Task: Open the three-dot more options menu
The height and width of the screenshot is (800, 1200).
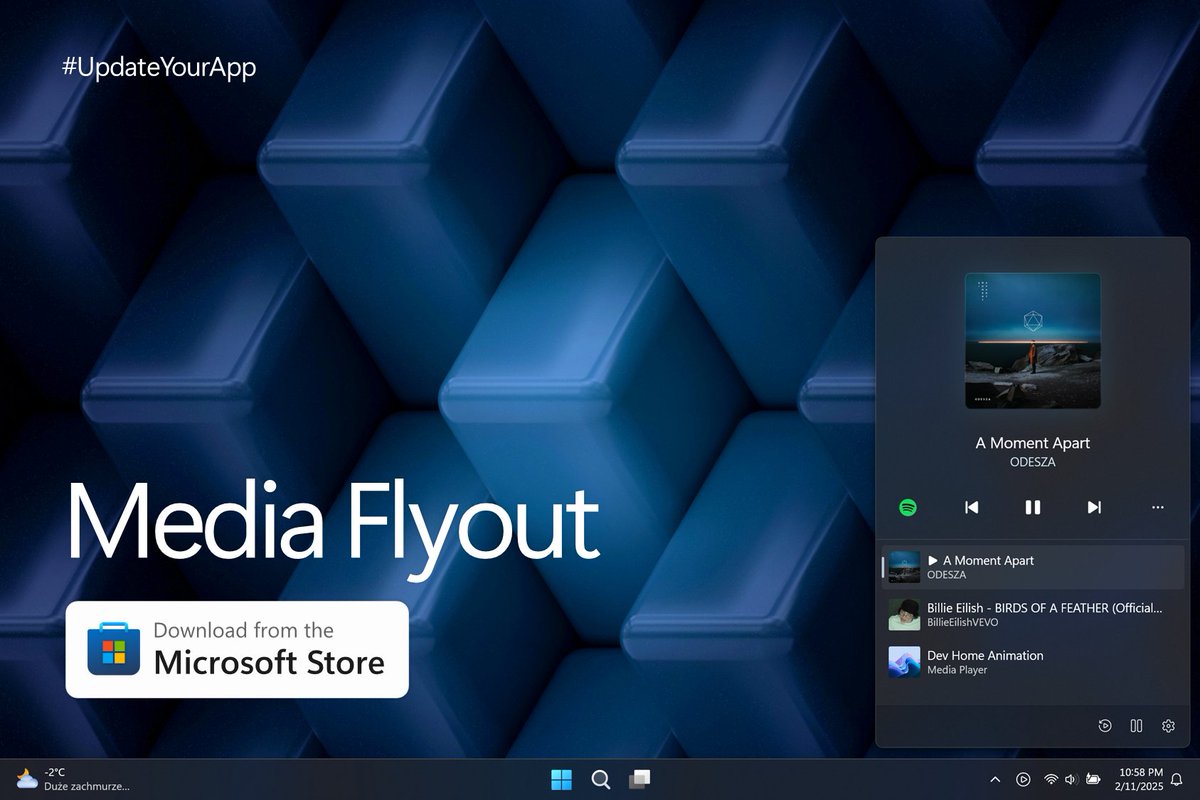Action: [1157, 507]
